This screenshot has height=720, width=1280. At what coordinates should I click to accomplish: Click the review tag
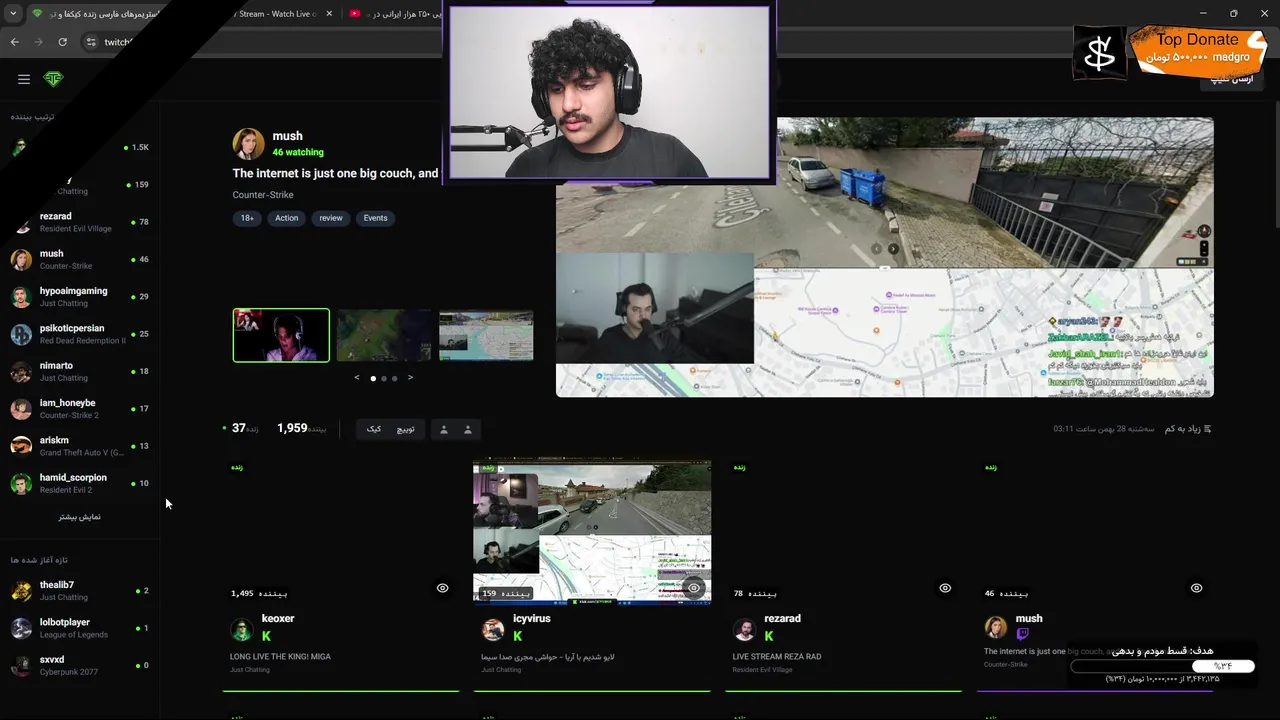click(x=331, y=218)
